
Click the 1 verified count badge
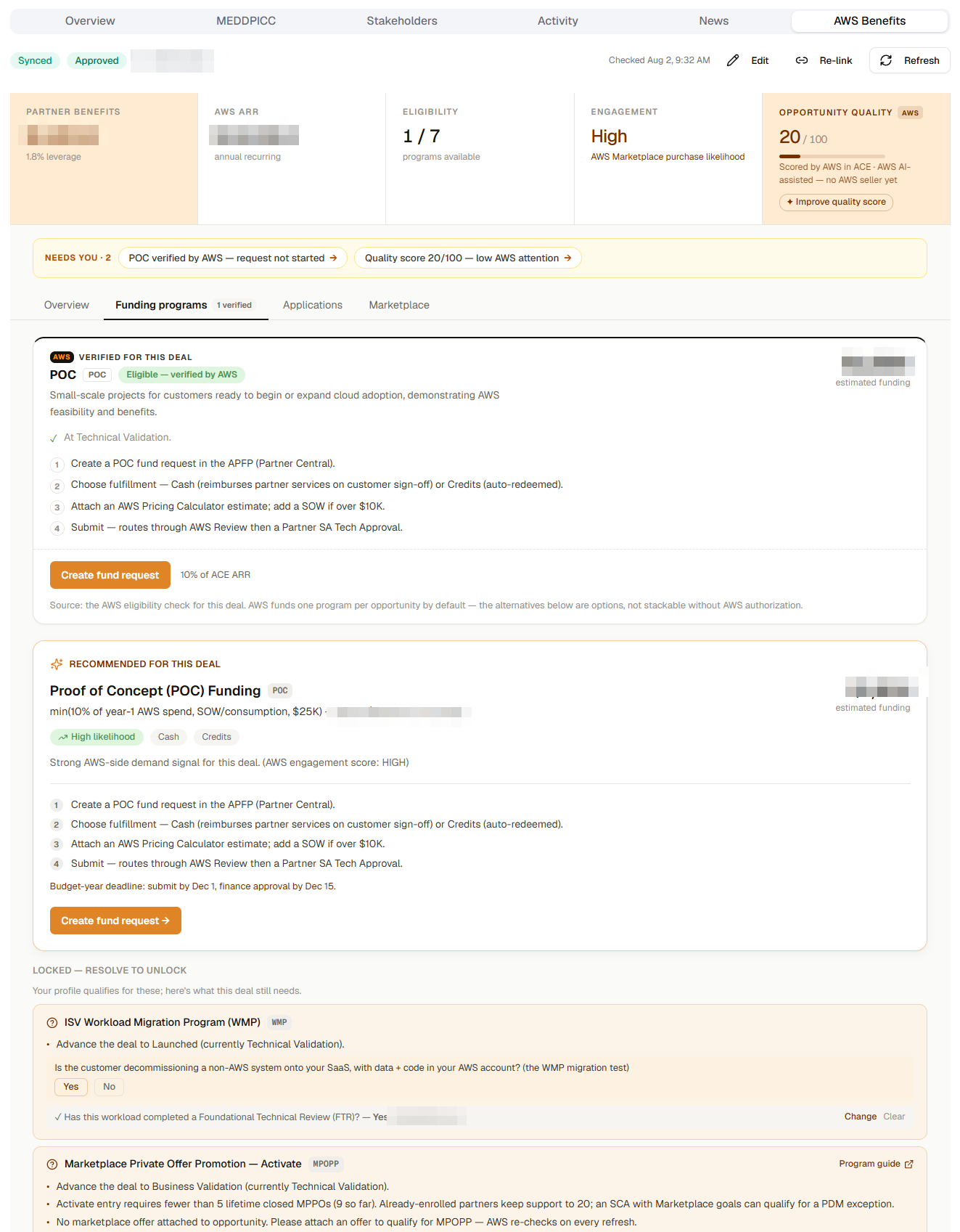(234, 305)
